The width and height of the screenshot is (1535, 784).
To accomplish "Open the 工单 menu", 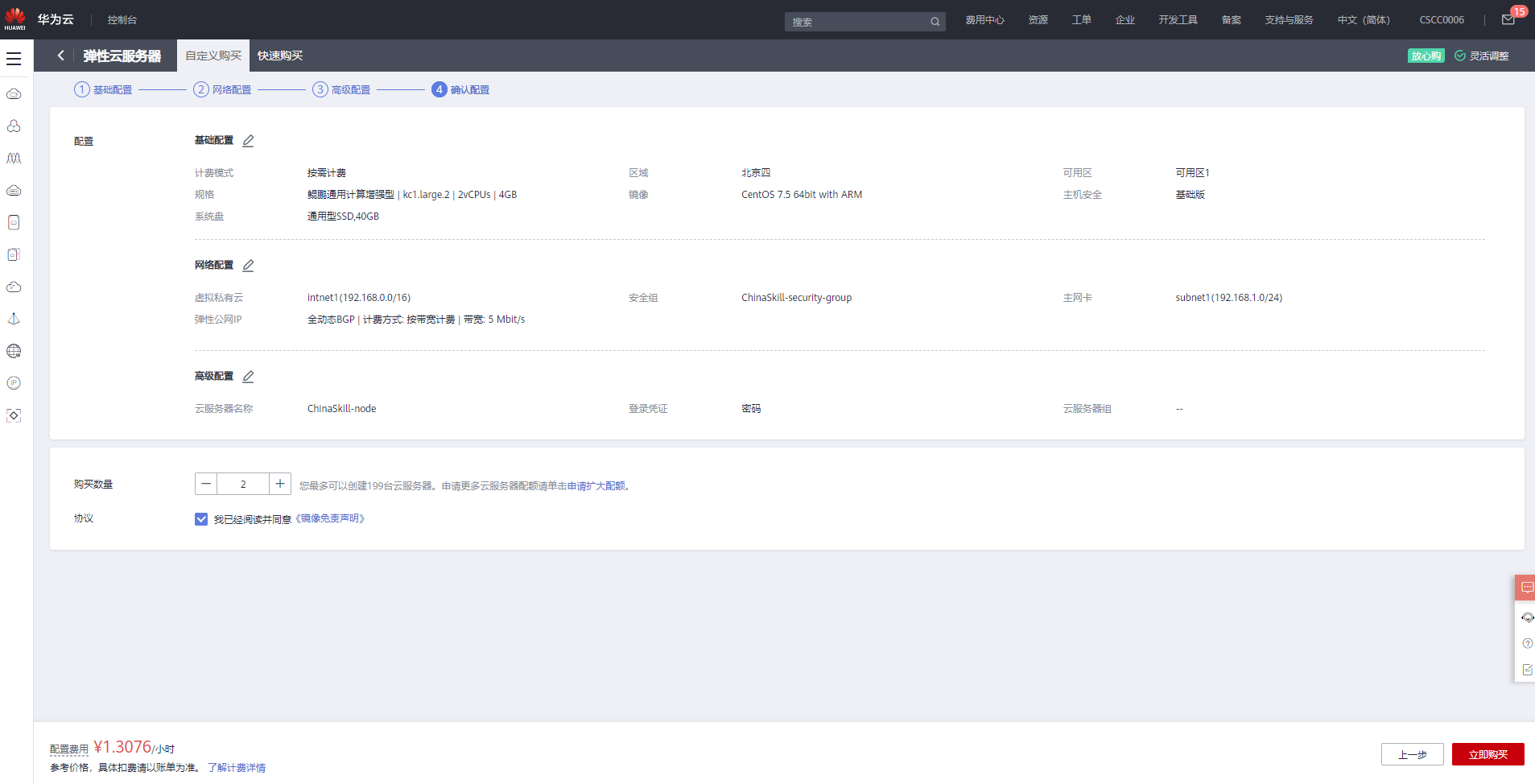I will click(x=1082, y=20).
